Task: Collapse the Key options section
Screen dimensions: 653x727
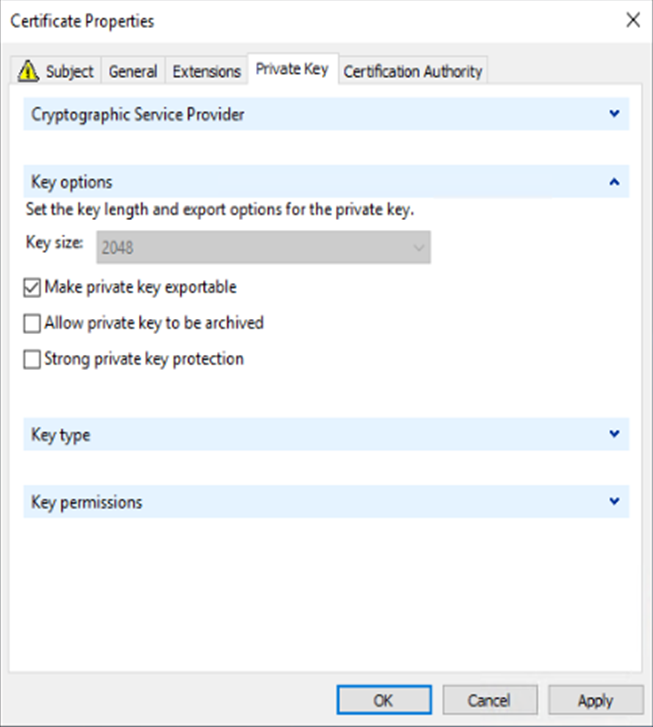Action: pyautogui.click(x=614, y=182)
